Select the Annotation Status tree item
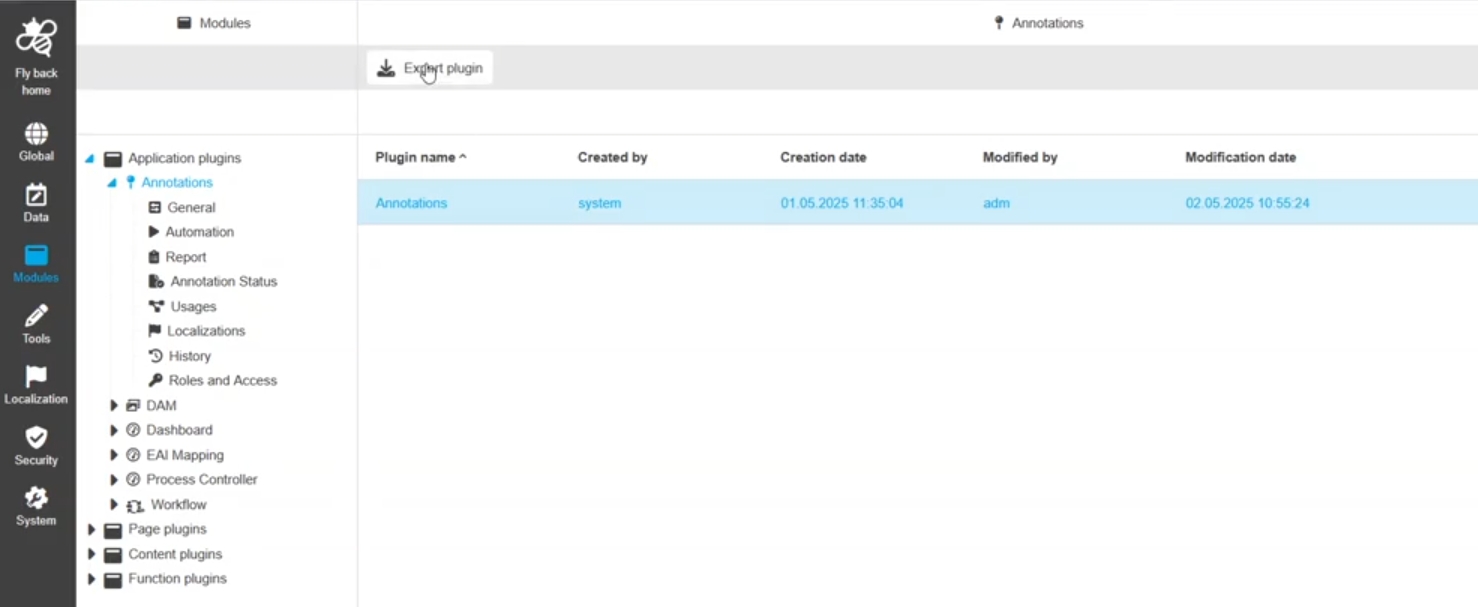 224,281
